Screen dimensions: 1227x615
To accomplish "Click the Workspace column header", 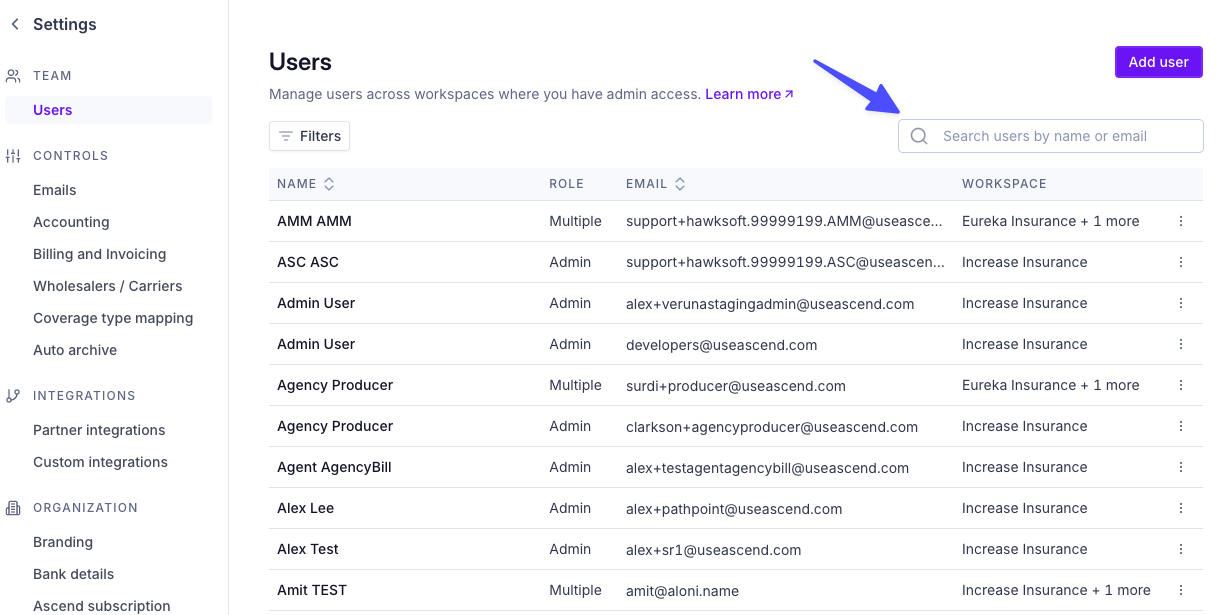I will (x=1004, y=184).
